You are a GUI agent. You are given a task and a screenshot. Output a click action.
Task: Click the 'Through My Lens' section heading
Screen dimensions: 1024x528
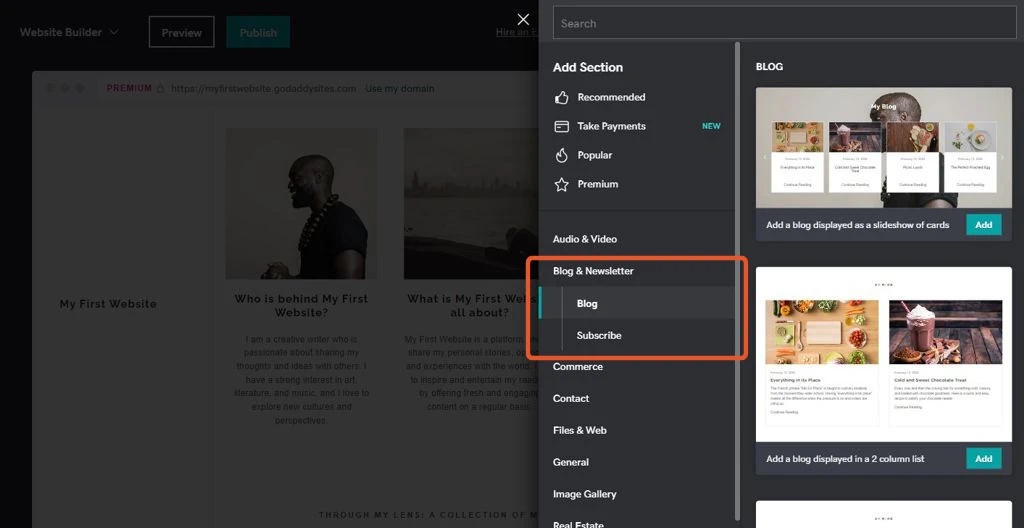coord(428,515)
